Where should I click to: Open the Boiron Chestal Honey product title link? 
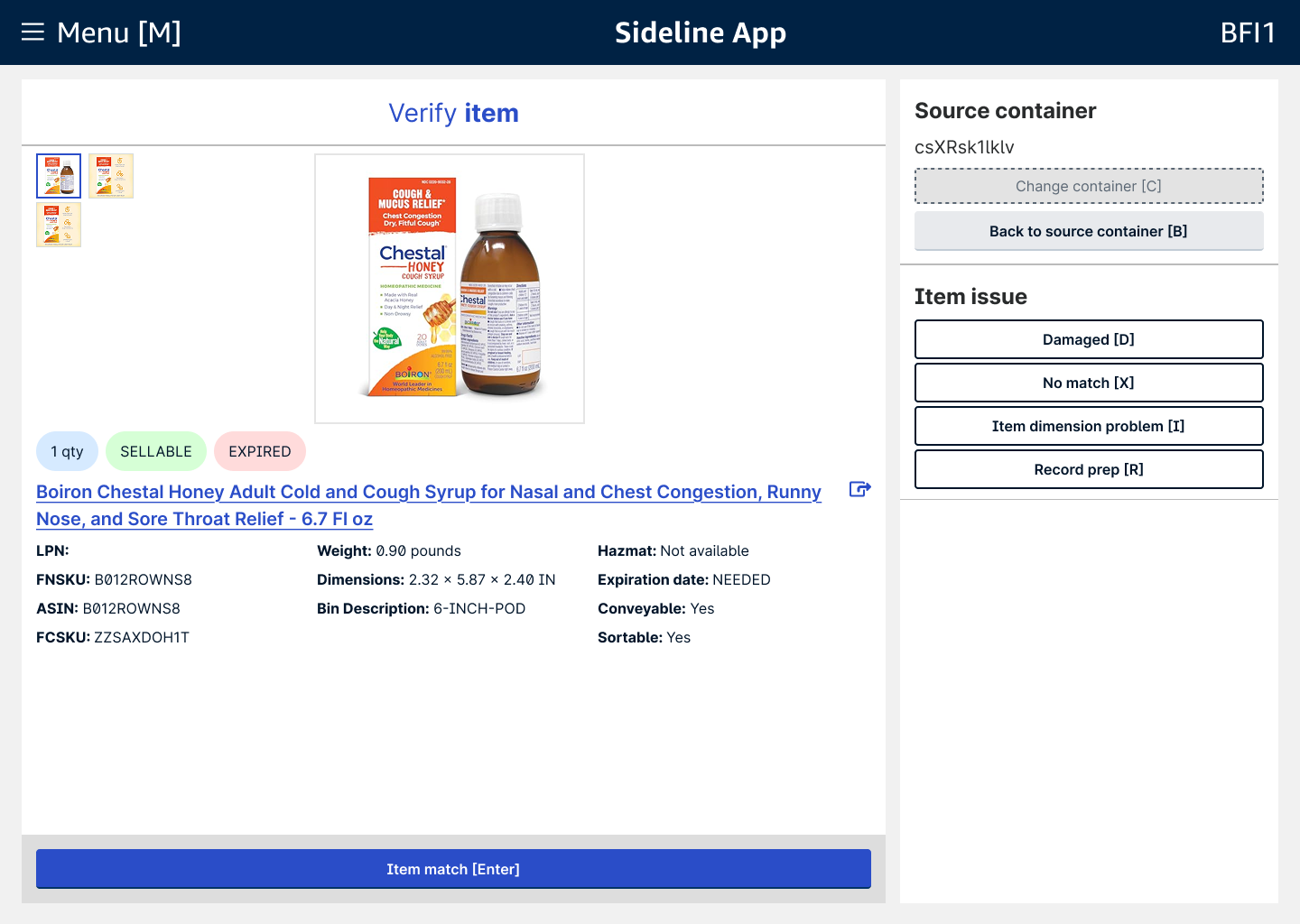coord(429,505)
